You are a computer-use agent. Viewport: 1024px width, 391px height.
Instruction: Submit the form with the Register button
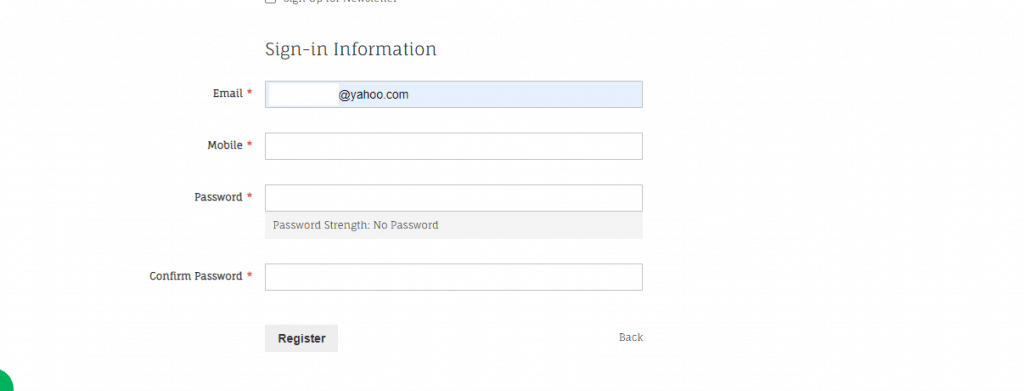pyautogui.click(x=301, y=338)
